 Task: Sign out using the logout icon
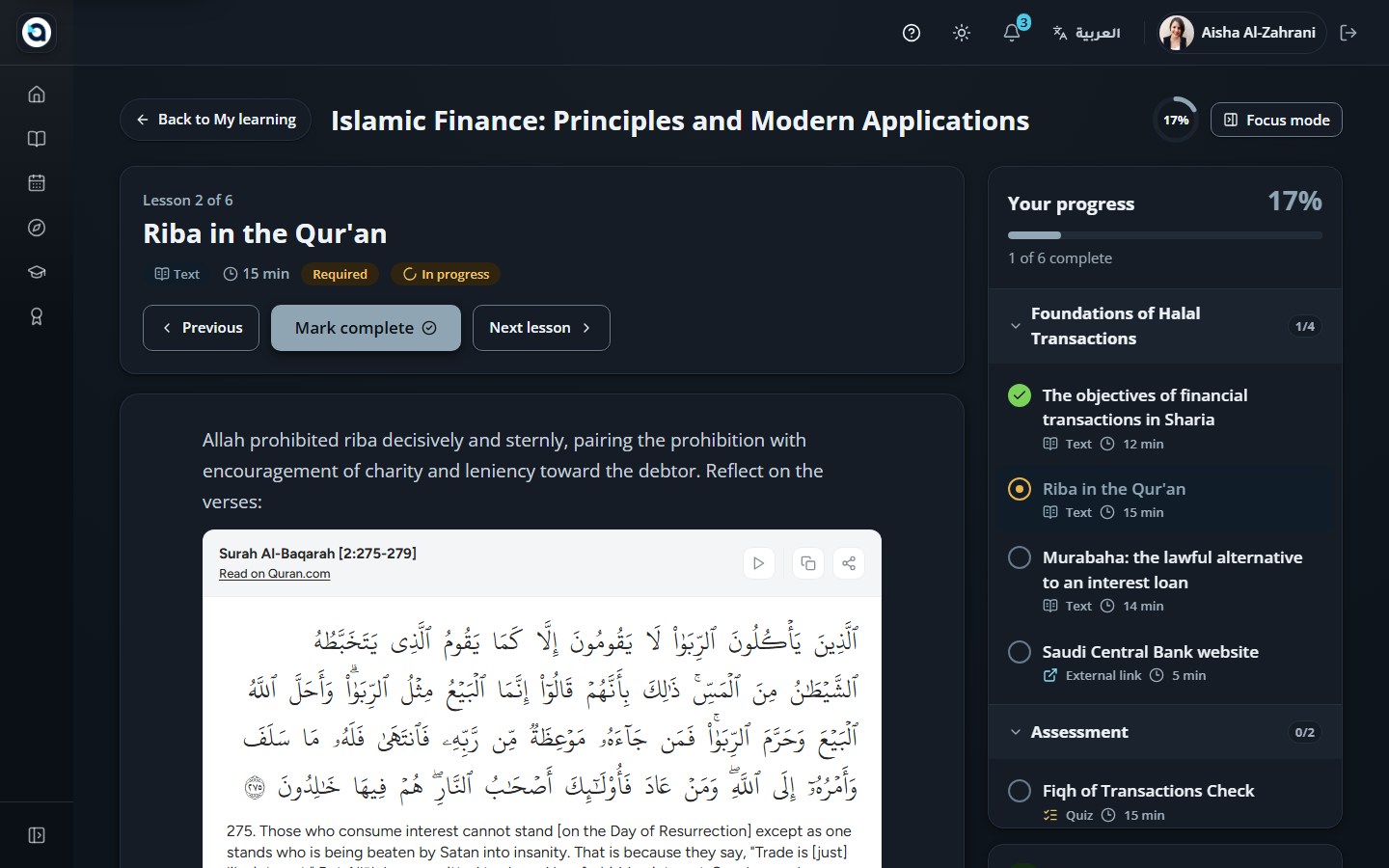(1348, 33)
